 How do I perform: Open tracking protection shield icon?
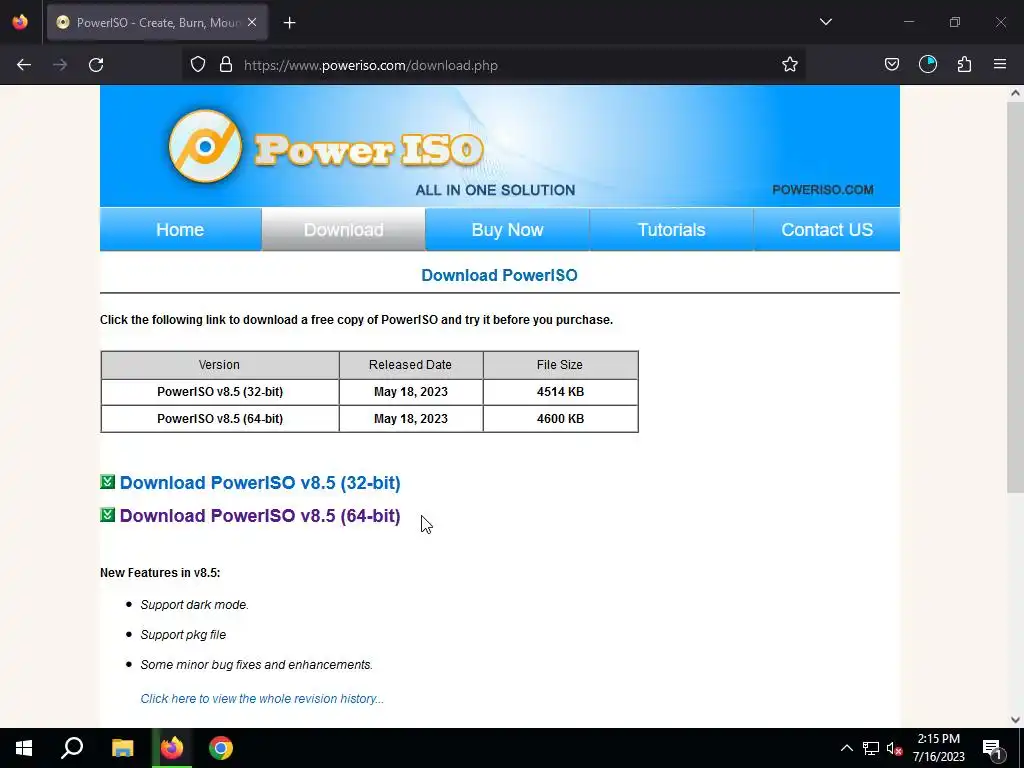(198, 65)
